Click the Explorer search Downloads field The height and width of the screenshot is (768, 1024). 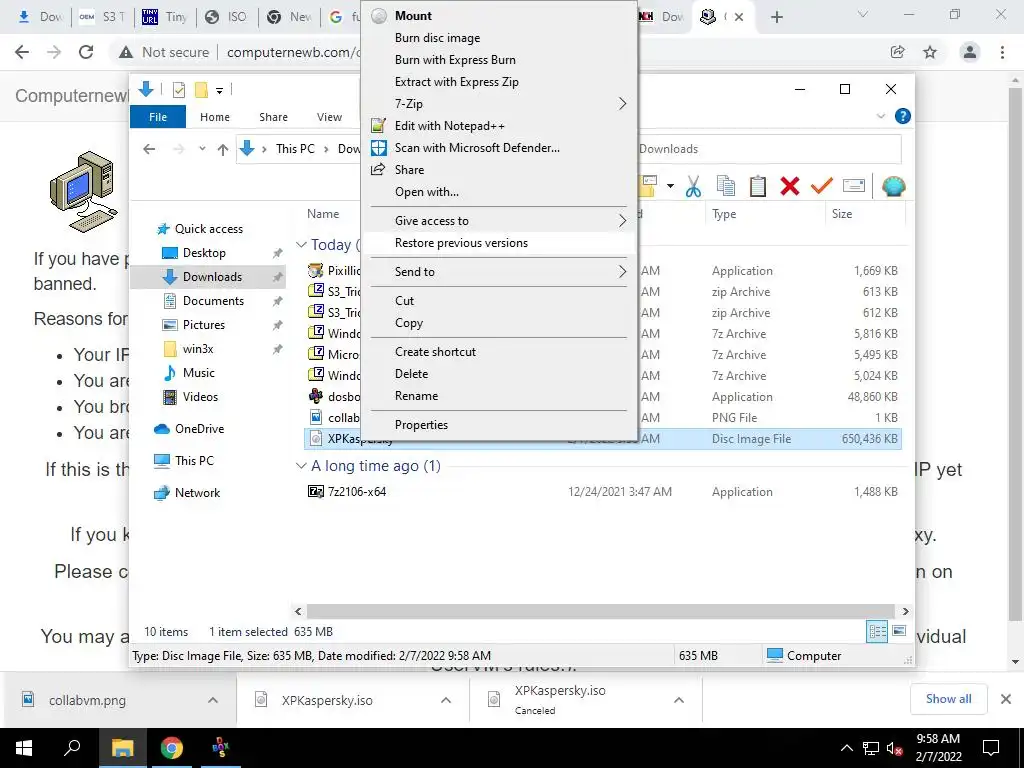point(769,149)
